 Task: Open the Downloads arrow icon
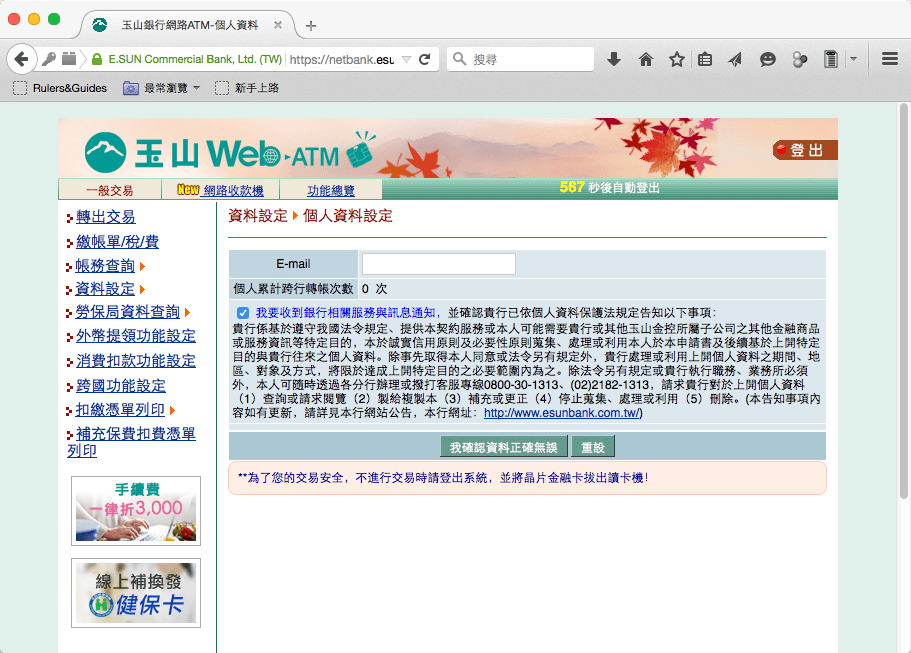(613, 58)
